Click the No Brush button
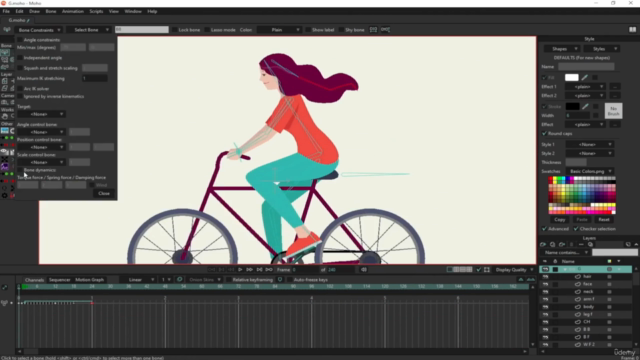640x360 pixels. [613, 111]
